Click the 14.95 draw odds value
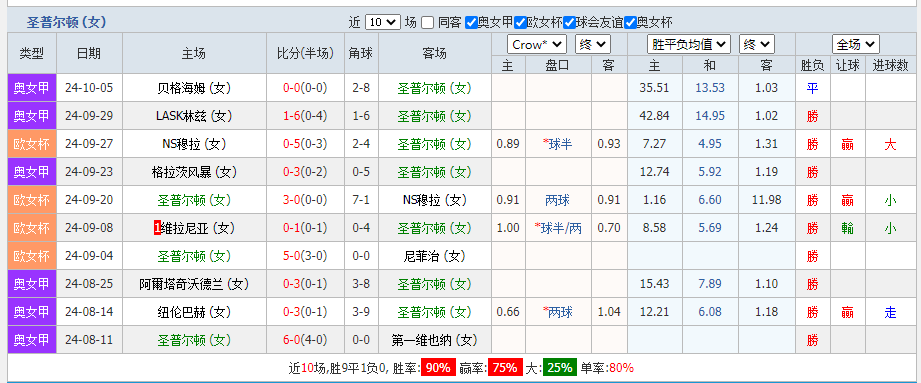 (x=710, y=116)
